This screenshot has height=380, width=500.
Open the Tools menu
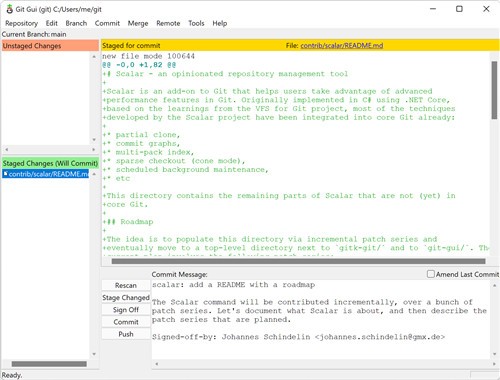click(x=196, y=23)
